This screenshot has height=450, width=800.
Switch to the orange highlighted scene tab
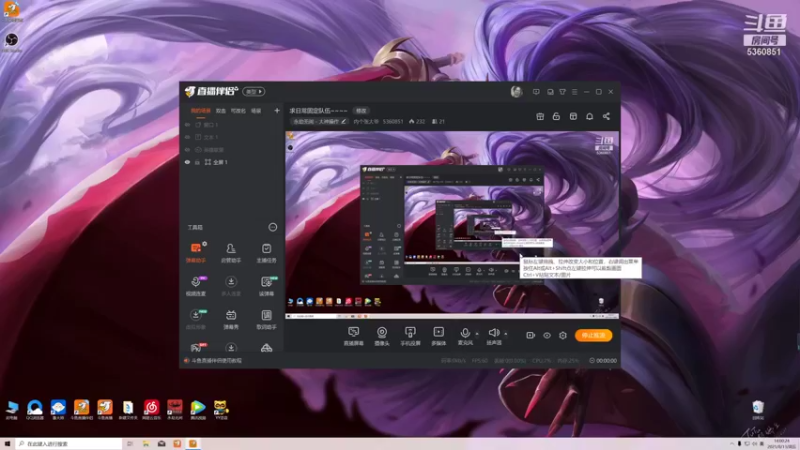tap(201, 111)
